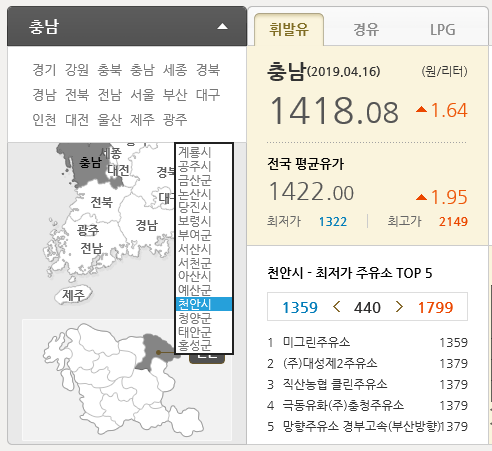Select 계룡시 from the city dropdown

click(x=204, y=152)
